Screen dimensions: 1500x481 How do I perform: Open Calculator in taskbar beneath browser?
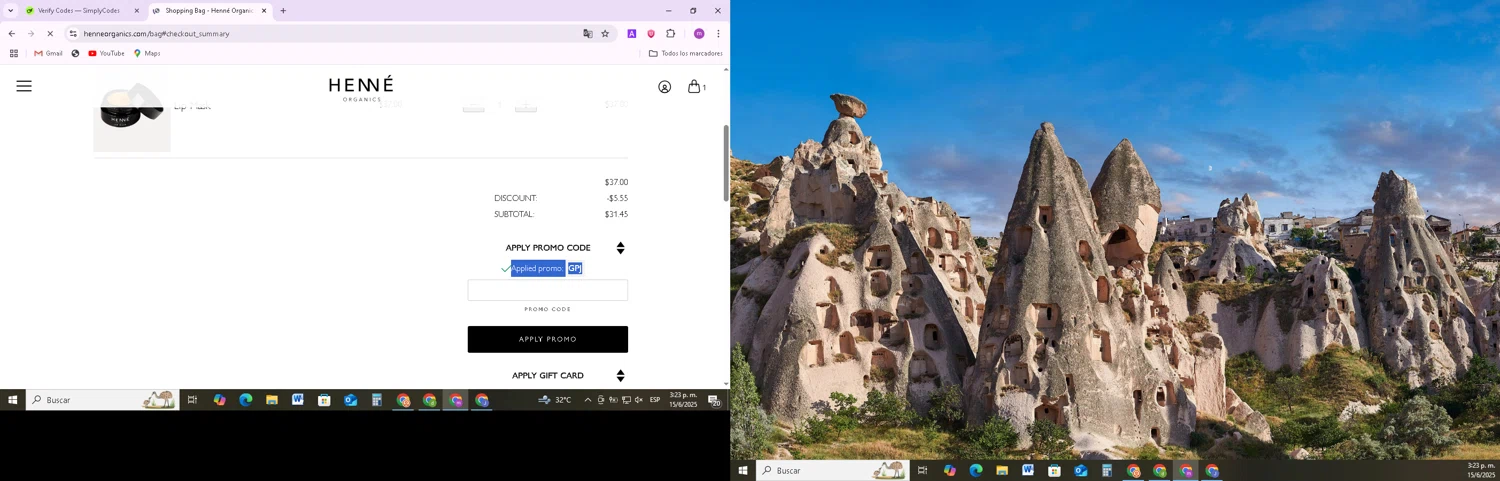click(x=376, y=400)
